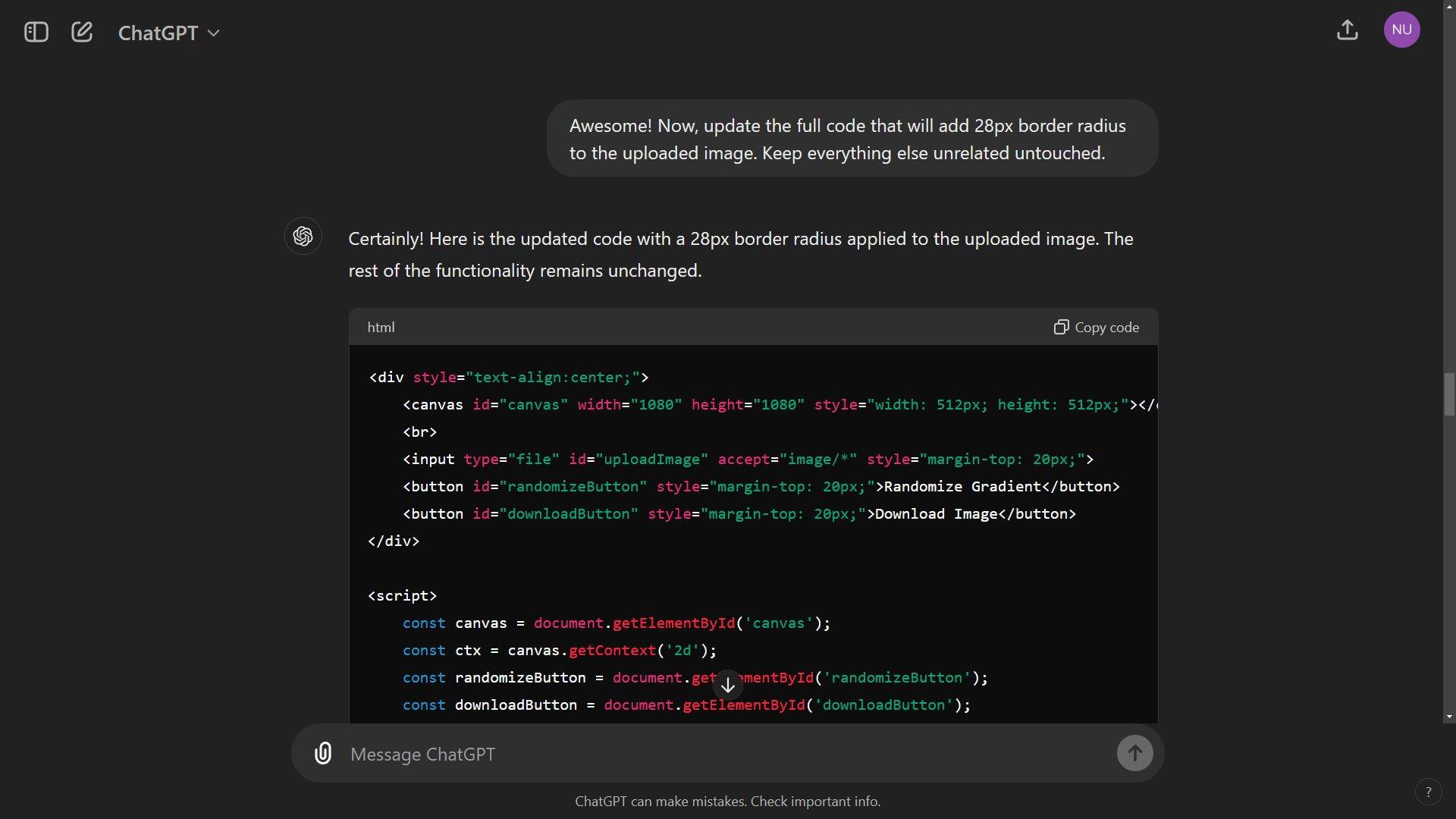Start a new chat using the compose icon
Viewport: 1456px width, 819px height.
click(82, 32)
